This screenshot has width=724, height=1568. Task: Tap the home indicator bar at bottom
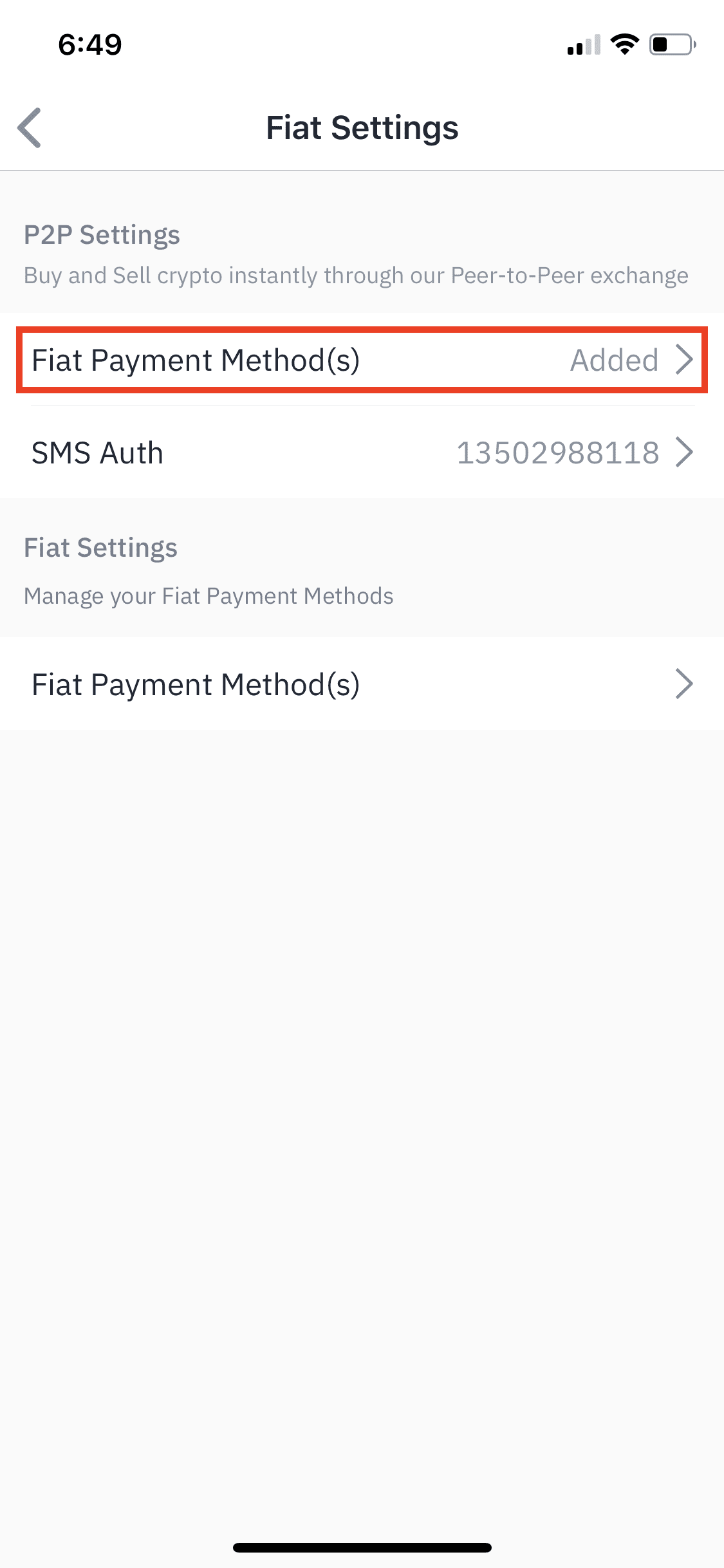point(362,1547)
